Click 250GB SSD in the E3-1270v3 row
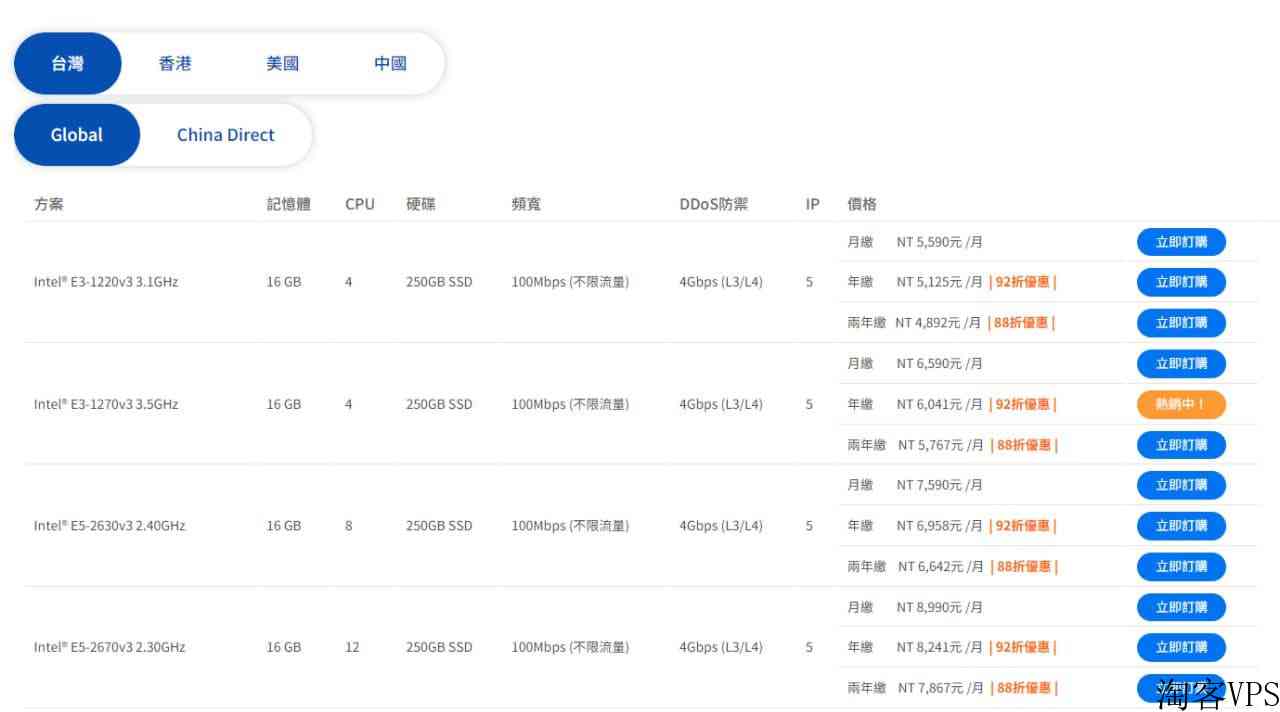The image size is (1280, 712). pos(439,405)
